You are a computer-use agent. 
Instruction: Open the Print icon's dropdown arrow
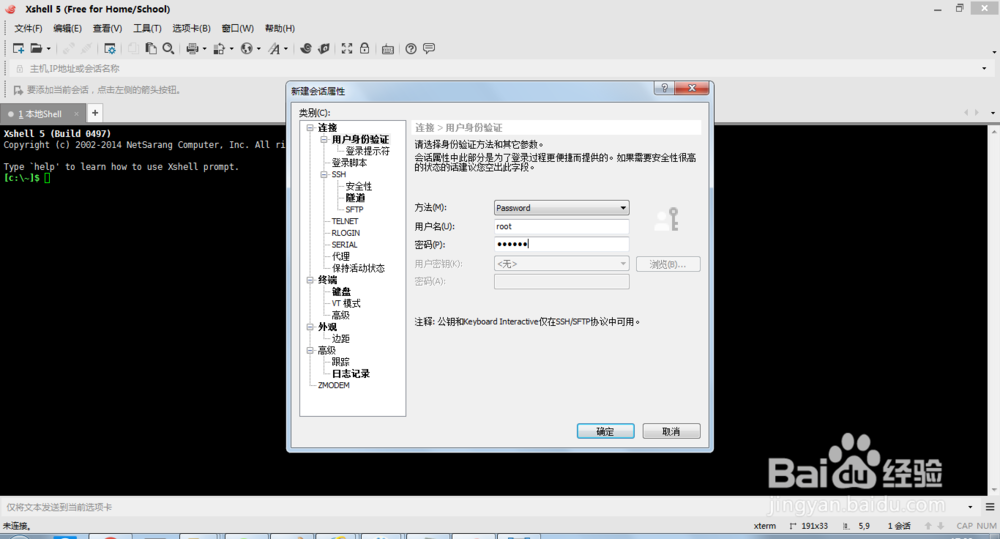[x=204, y=48]
